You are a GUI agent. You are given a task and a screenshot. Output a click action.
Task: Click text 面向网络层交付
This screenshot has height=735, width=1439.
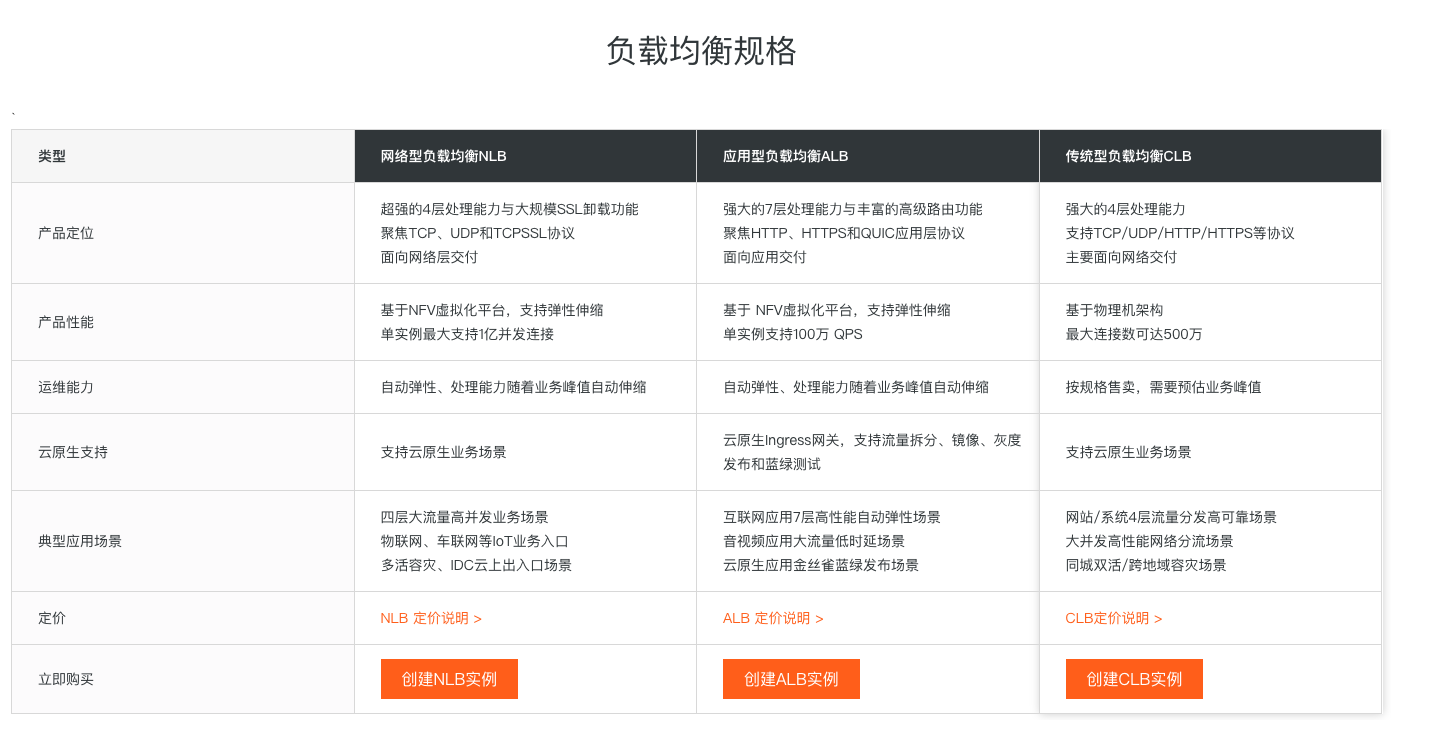(x=430, y=257)
